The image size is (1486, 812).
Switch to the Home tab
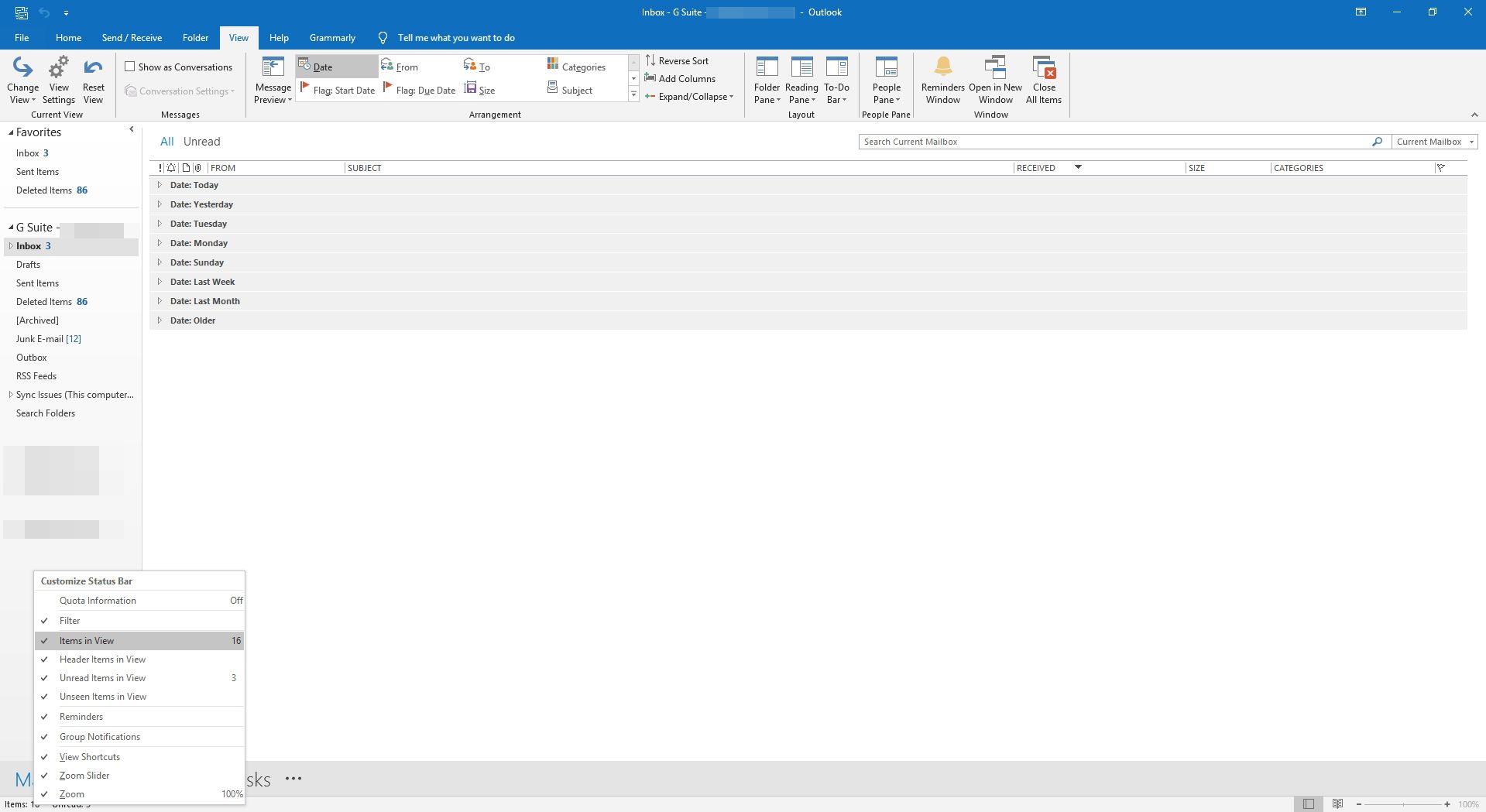(68, 38)
